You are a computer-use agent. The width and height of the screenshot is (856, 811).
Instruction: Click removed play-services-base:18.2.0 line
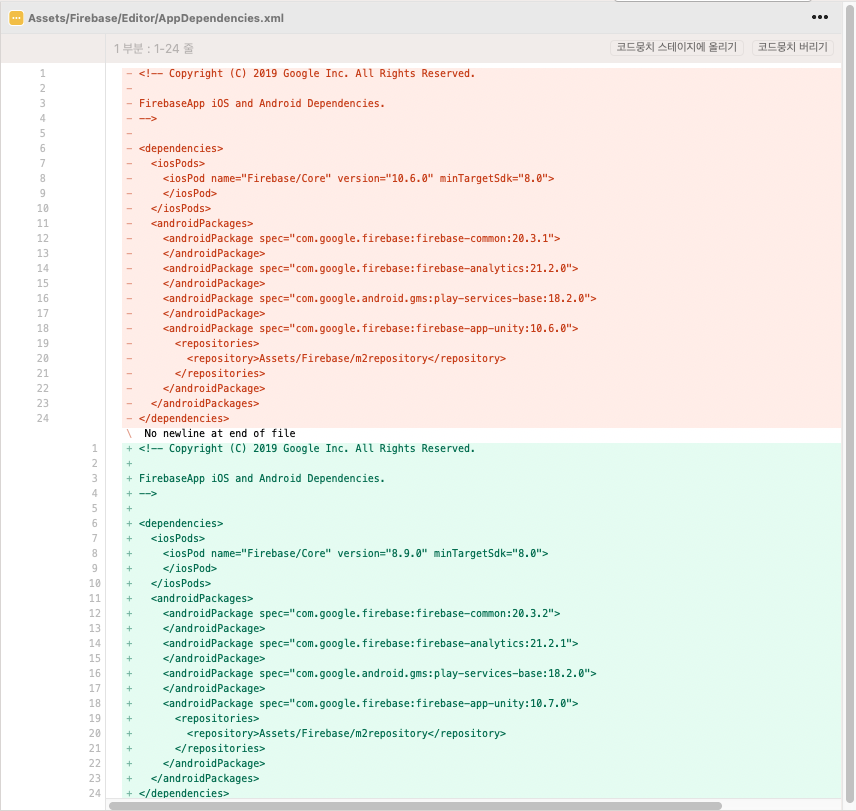[x=482, y=299]
